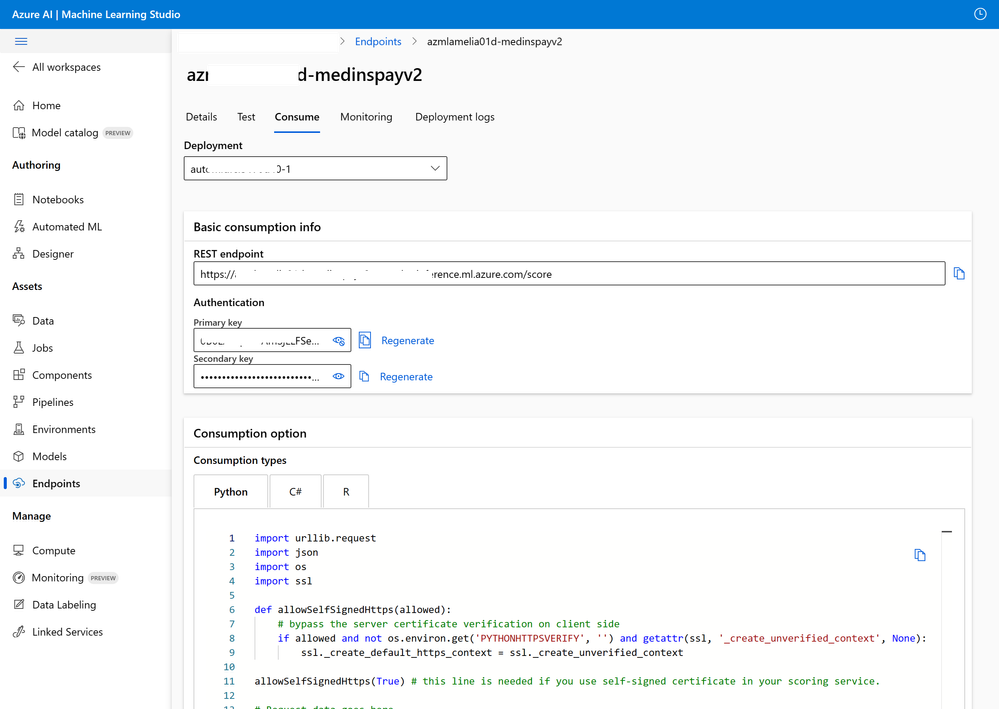Open the Monitoring gauge icon under Manage
The height and width of the screenshot is (709, 999).
pyautogui.click(x=19, y=578)
